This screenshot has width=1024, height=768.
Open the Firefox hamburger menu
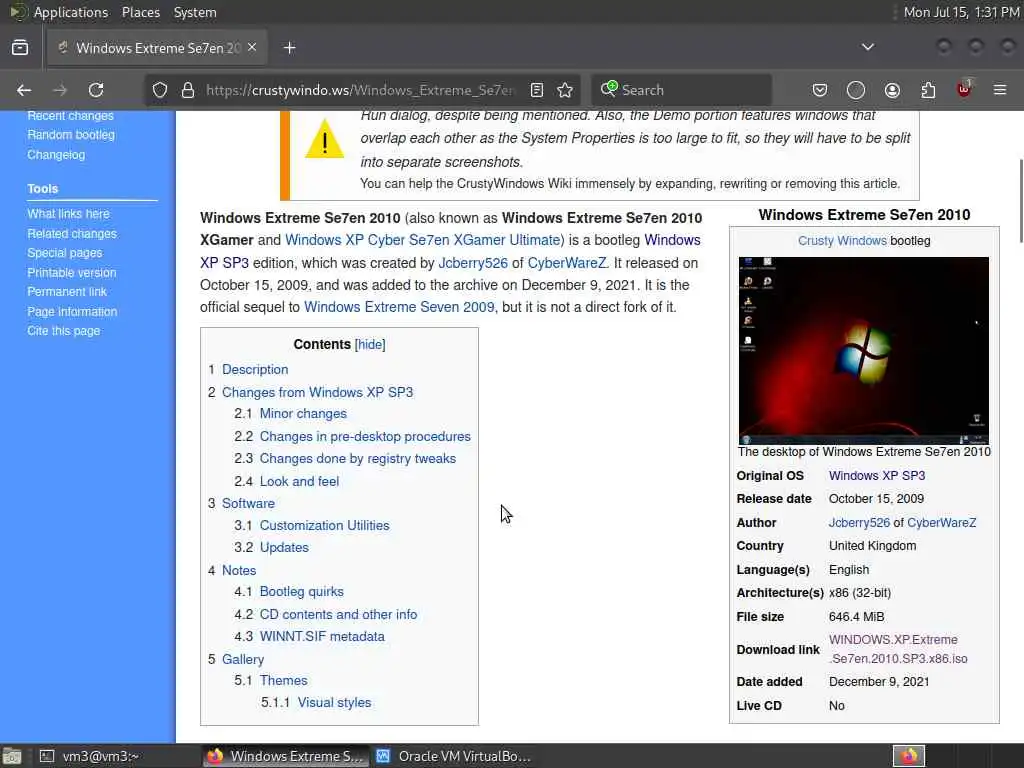(x=1000, y=90)
